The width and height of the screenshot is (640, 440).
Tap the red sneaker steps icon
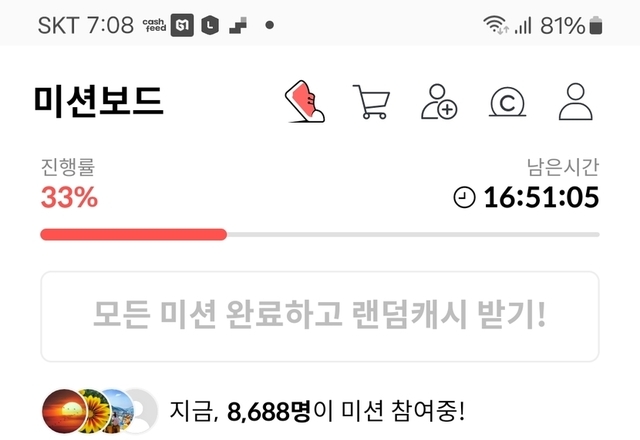coord(304,101)
